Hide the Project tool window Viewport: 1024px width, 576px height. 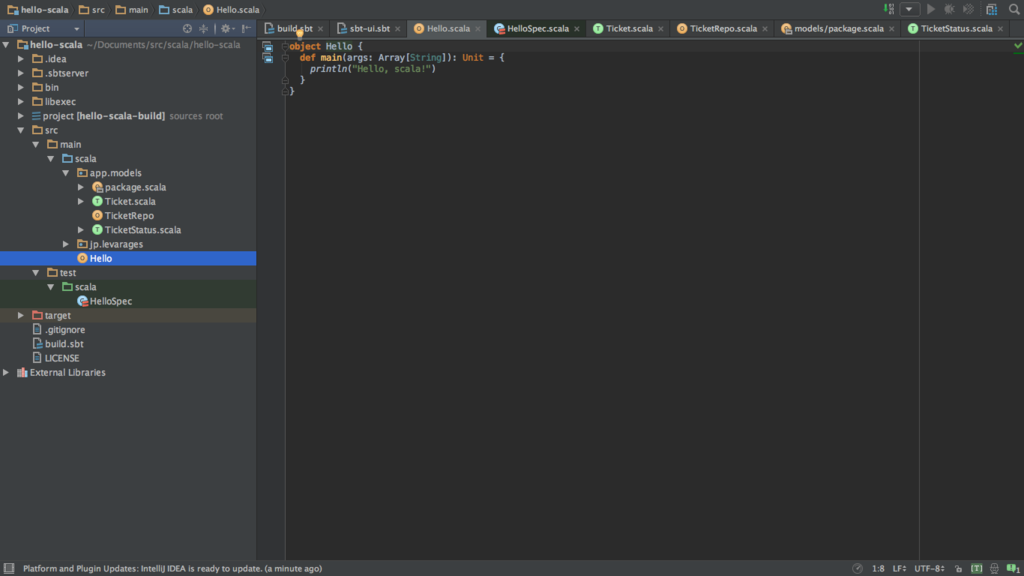tap(246, 29)
